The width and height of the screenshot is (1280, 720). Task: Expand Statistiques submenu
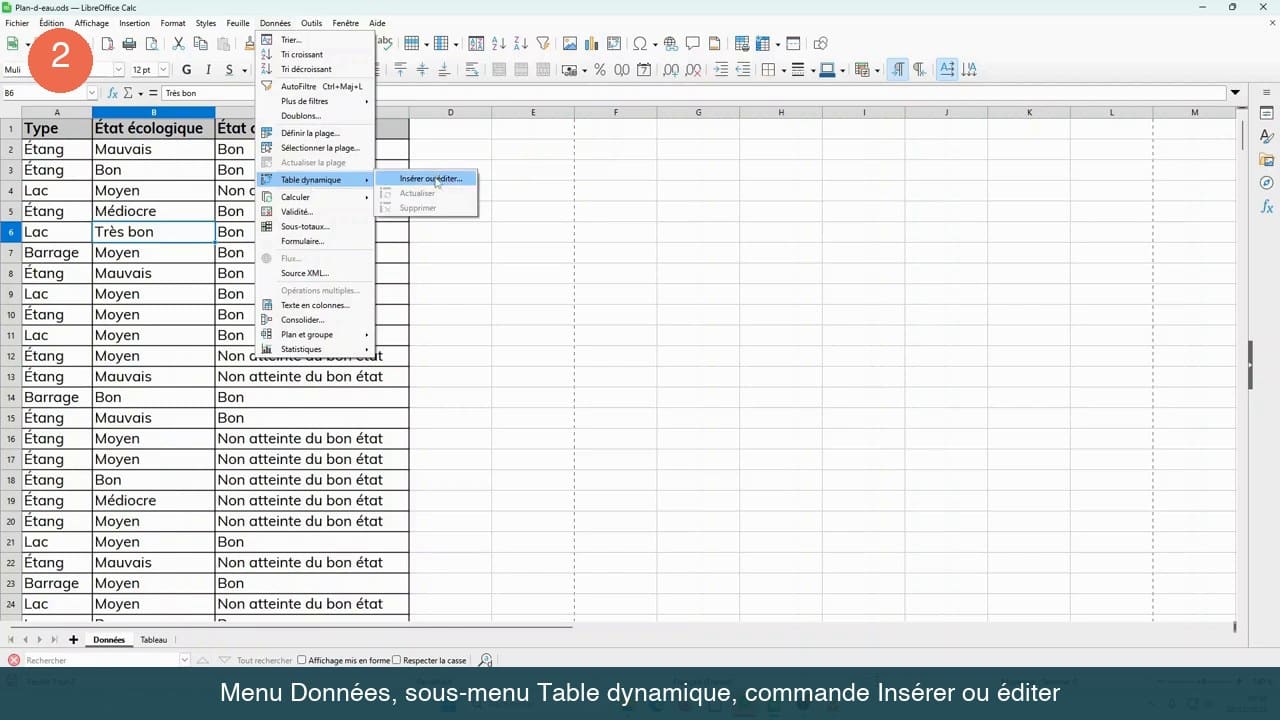[315, 349]
